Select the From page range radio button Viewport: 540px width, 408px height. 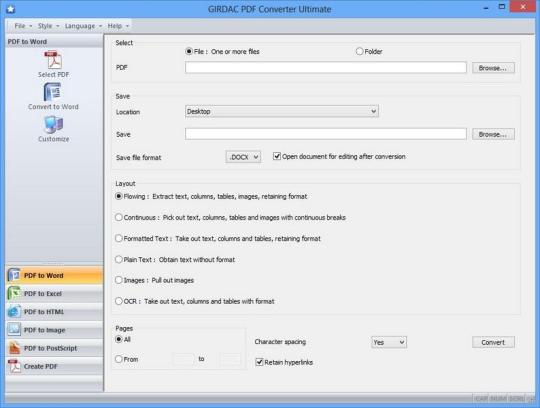point(119,359)
